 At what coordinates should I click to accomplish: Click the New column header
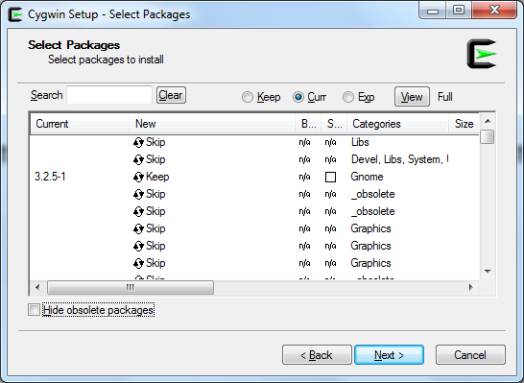tap(213, 124)
